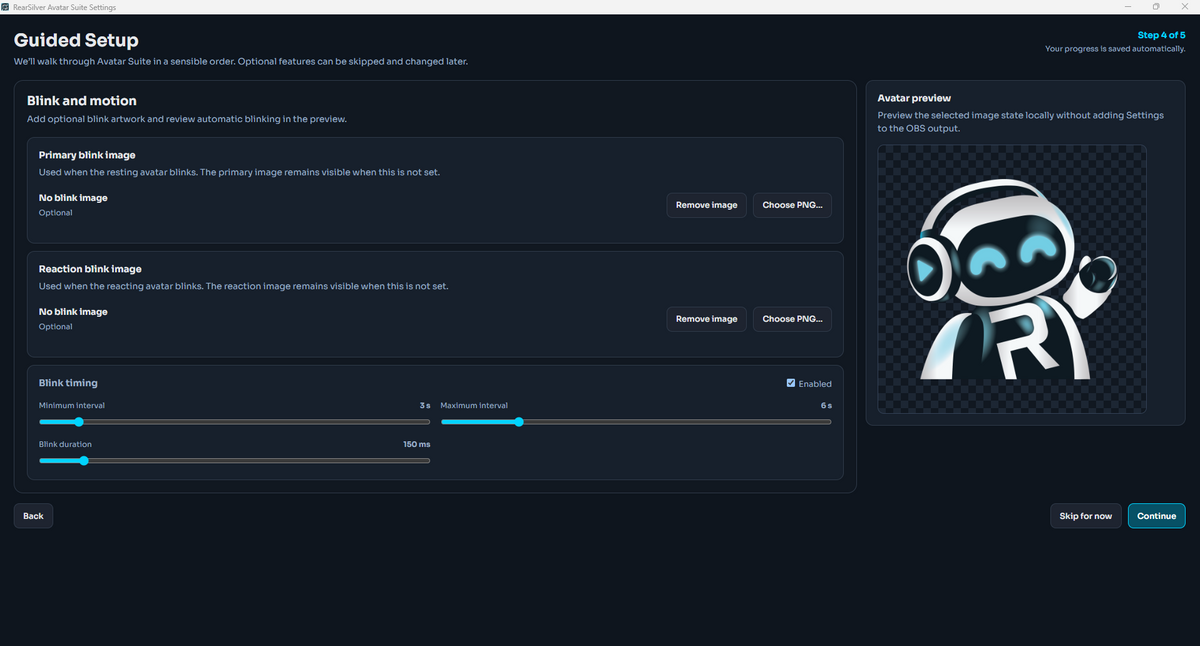
Task: Click the Blink duration slider handle
Action: 84,461
